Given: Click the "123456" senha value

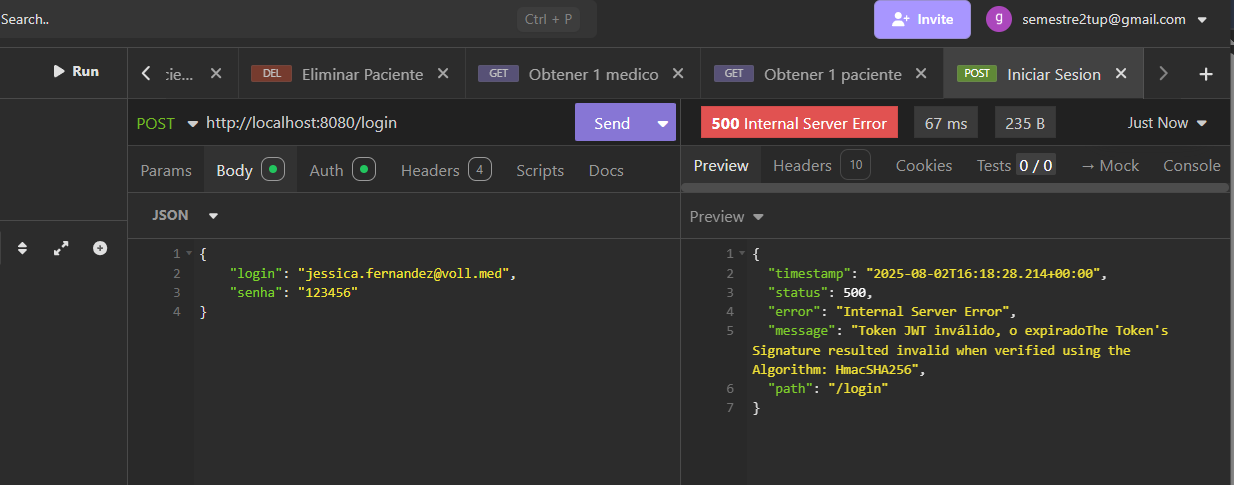Looking at the screenshot, I should (x=328, y=292).
